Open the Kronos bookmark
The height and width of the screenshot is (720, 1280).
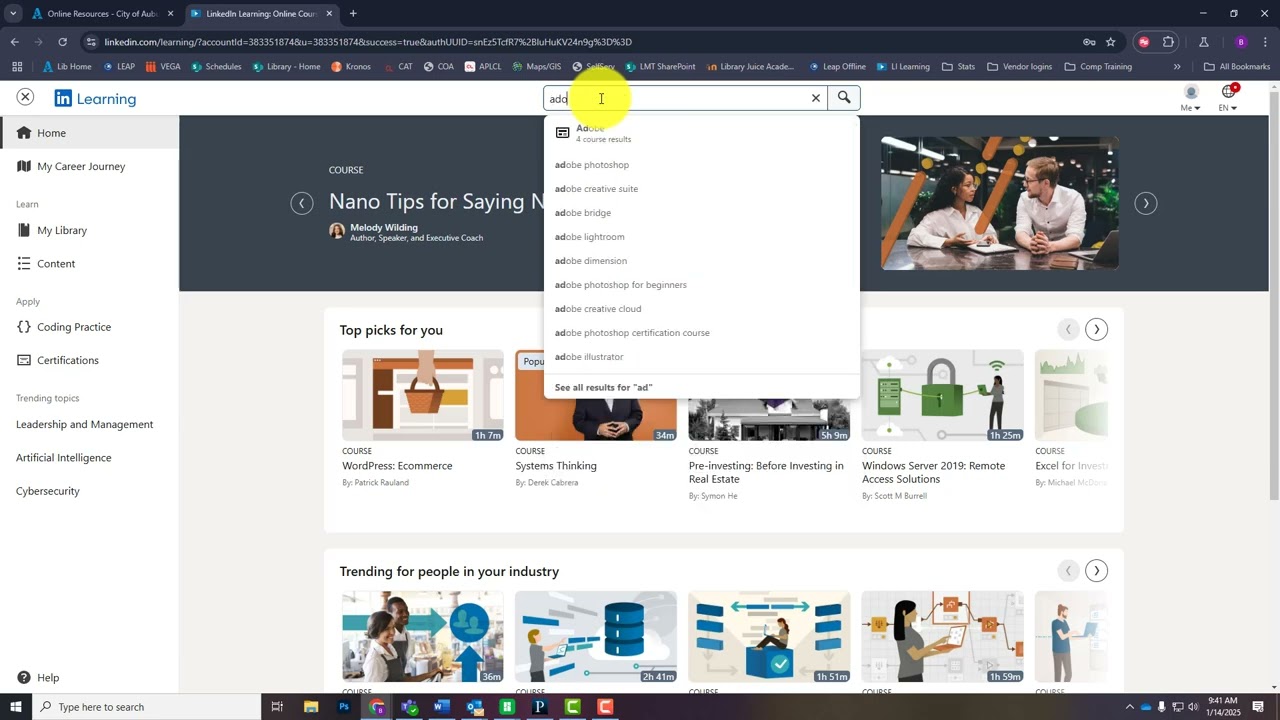(x=351, y=67)
